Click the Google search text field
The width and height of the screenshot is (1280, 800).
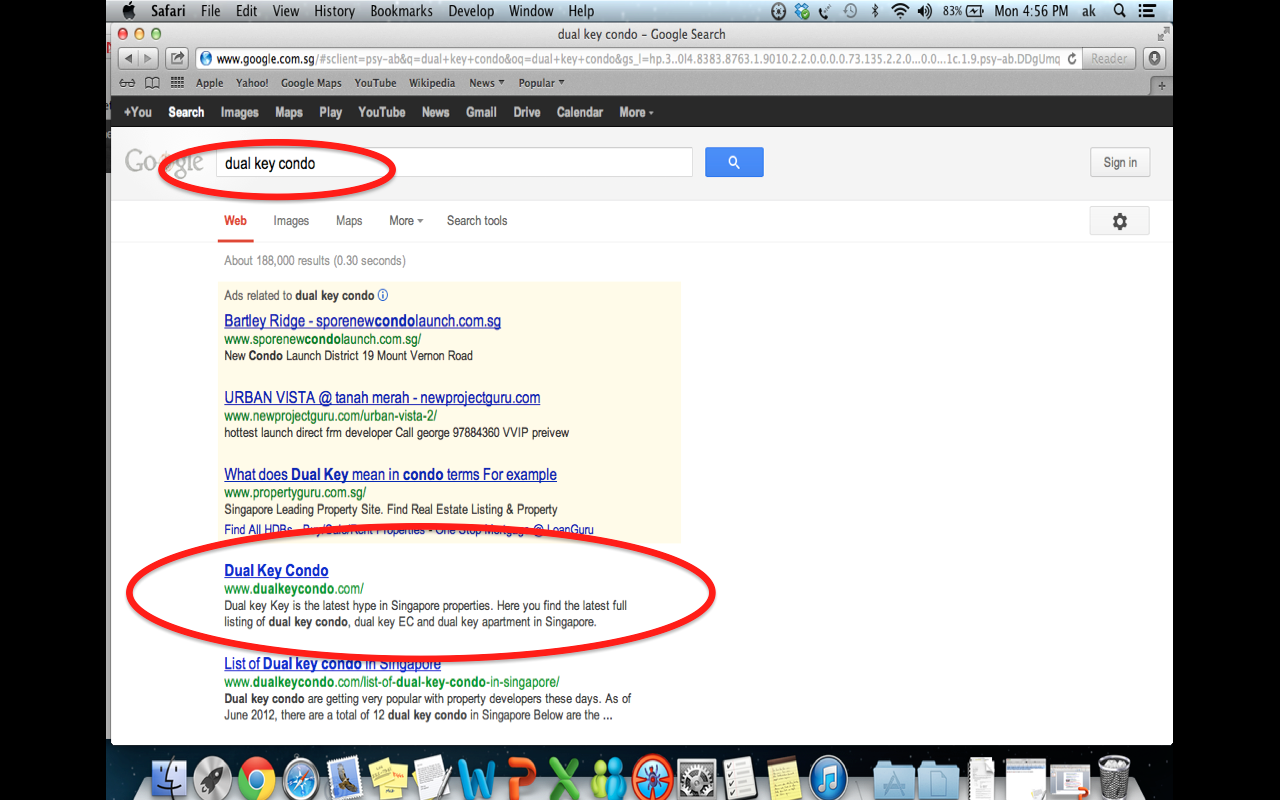point(454,163)
